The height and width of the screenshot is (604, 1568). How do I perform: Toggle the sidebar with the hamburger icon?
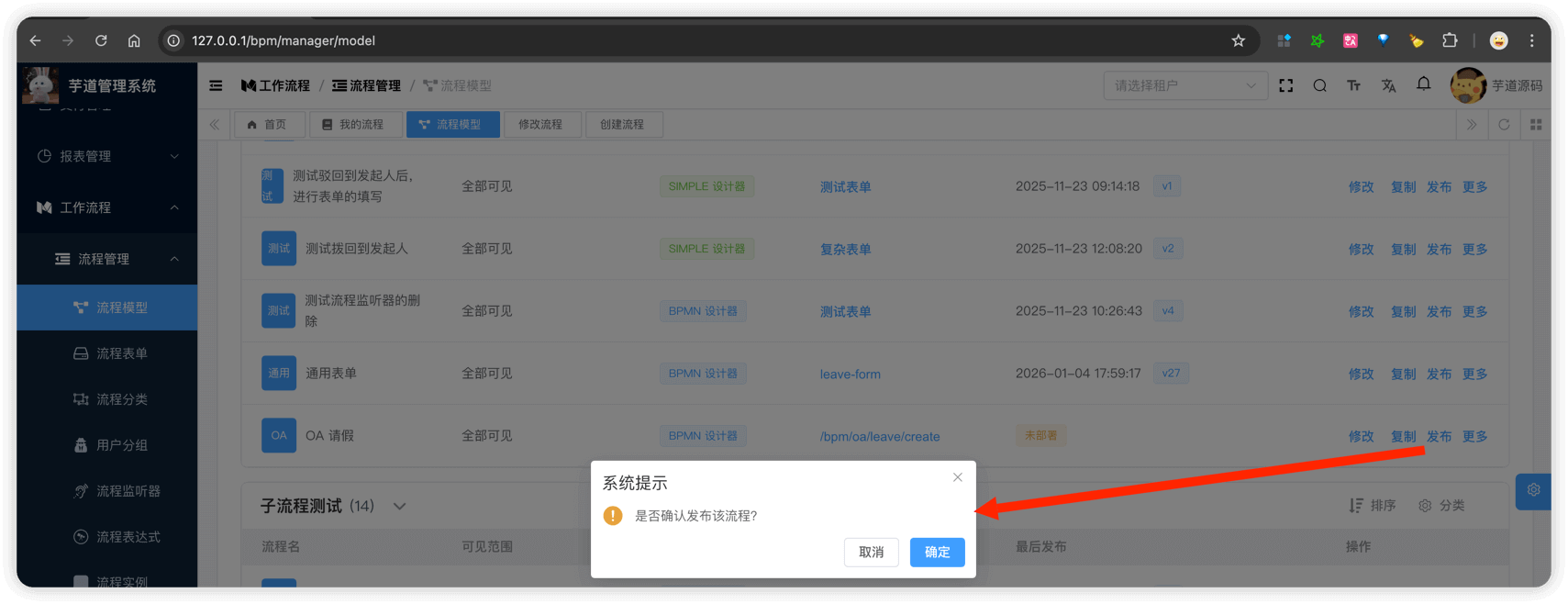click(216, 85)
